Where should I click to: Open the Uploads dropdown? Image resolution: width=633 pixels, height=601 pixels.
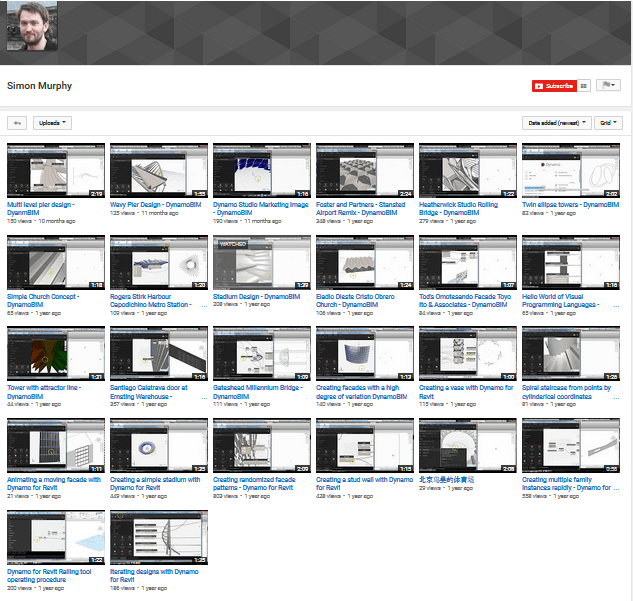(53, 123)
